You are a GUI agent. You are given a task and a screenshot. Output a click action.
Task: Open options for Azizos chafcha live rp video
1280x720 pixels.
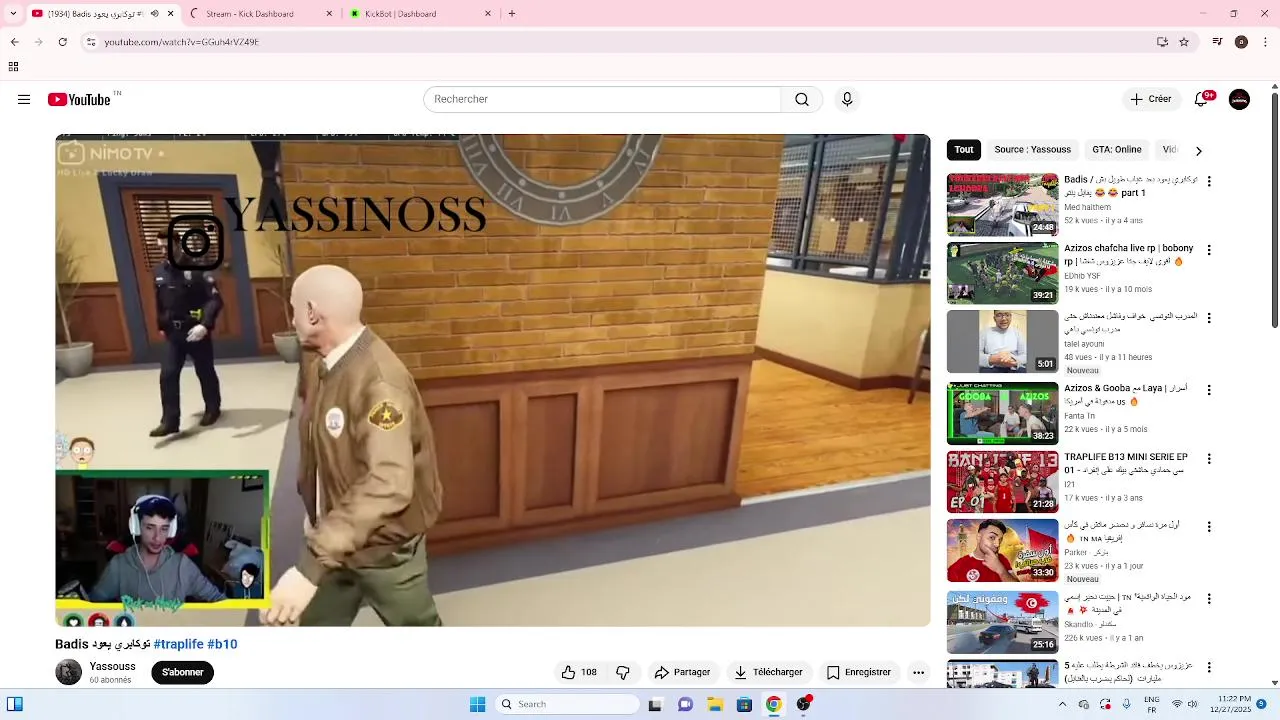pyautogui.click(x=1209, y=250)
